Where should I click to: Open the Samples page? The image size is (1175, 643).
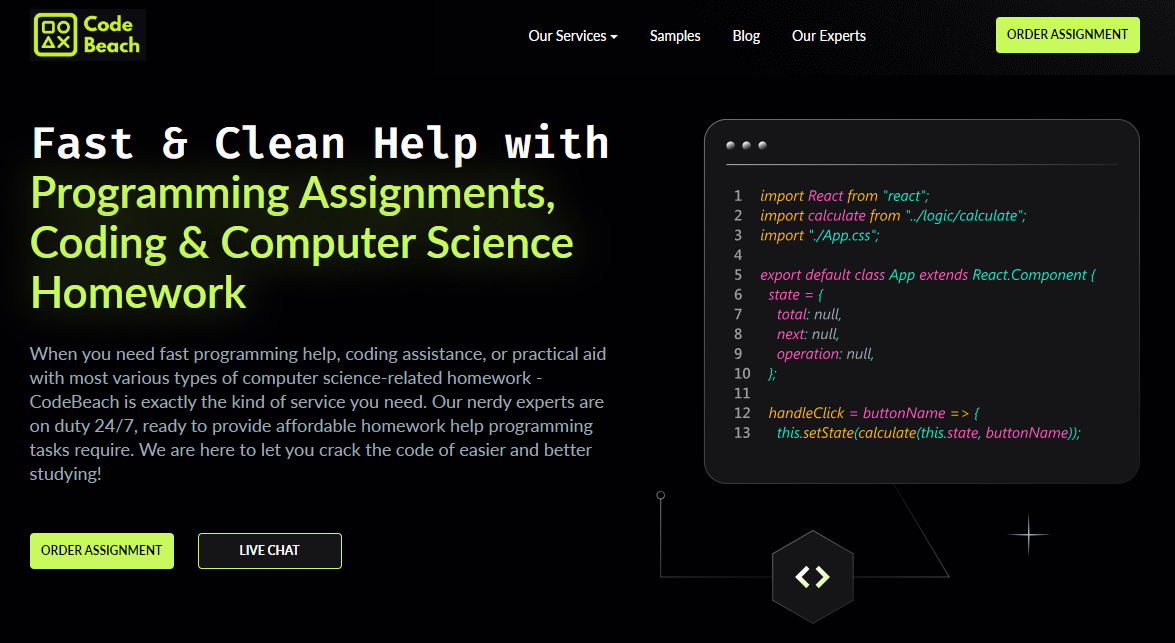(674, 36)
